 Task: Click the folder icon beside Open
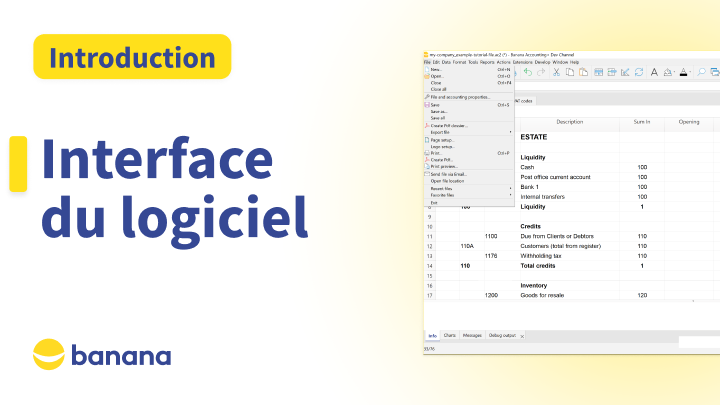(427, 76)
